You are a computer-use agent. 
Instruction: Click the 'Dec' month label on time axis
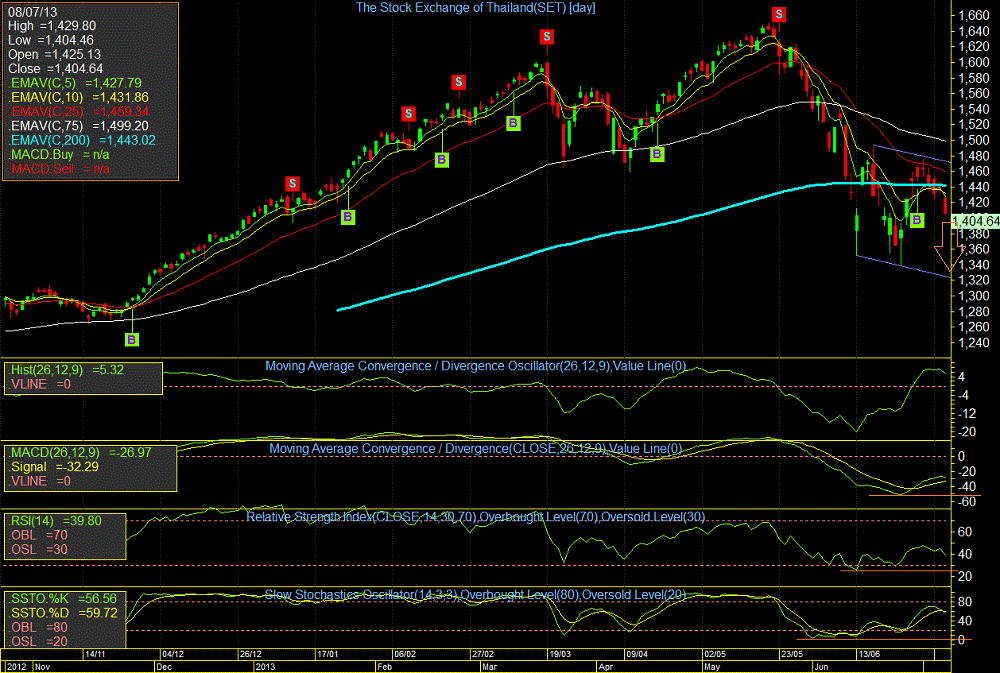[x=164, y=667]
